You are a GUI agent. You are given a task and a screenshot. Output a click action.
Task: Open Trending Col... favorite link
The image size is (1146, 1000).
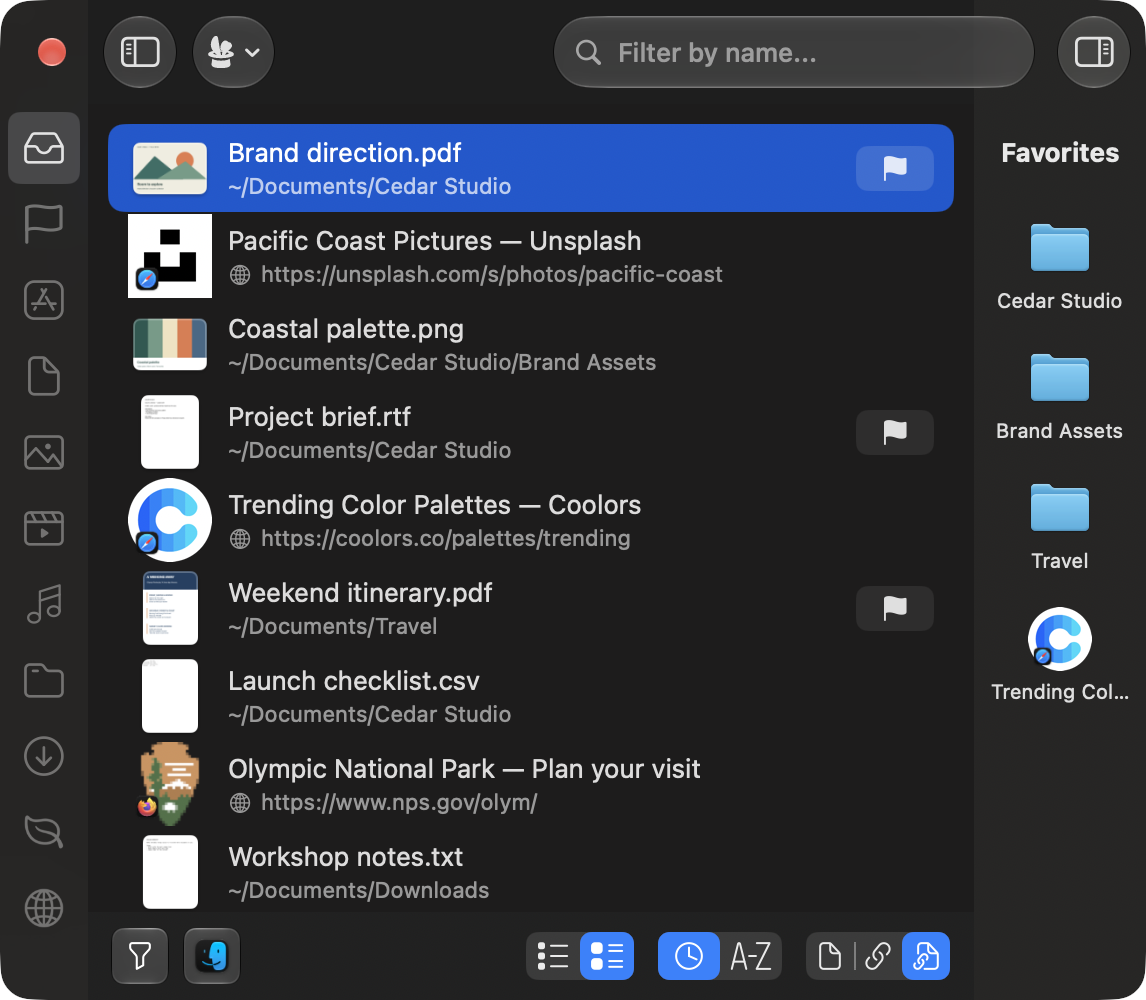(1059, 656)
